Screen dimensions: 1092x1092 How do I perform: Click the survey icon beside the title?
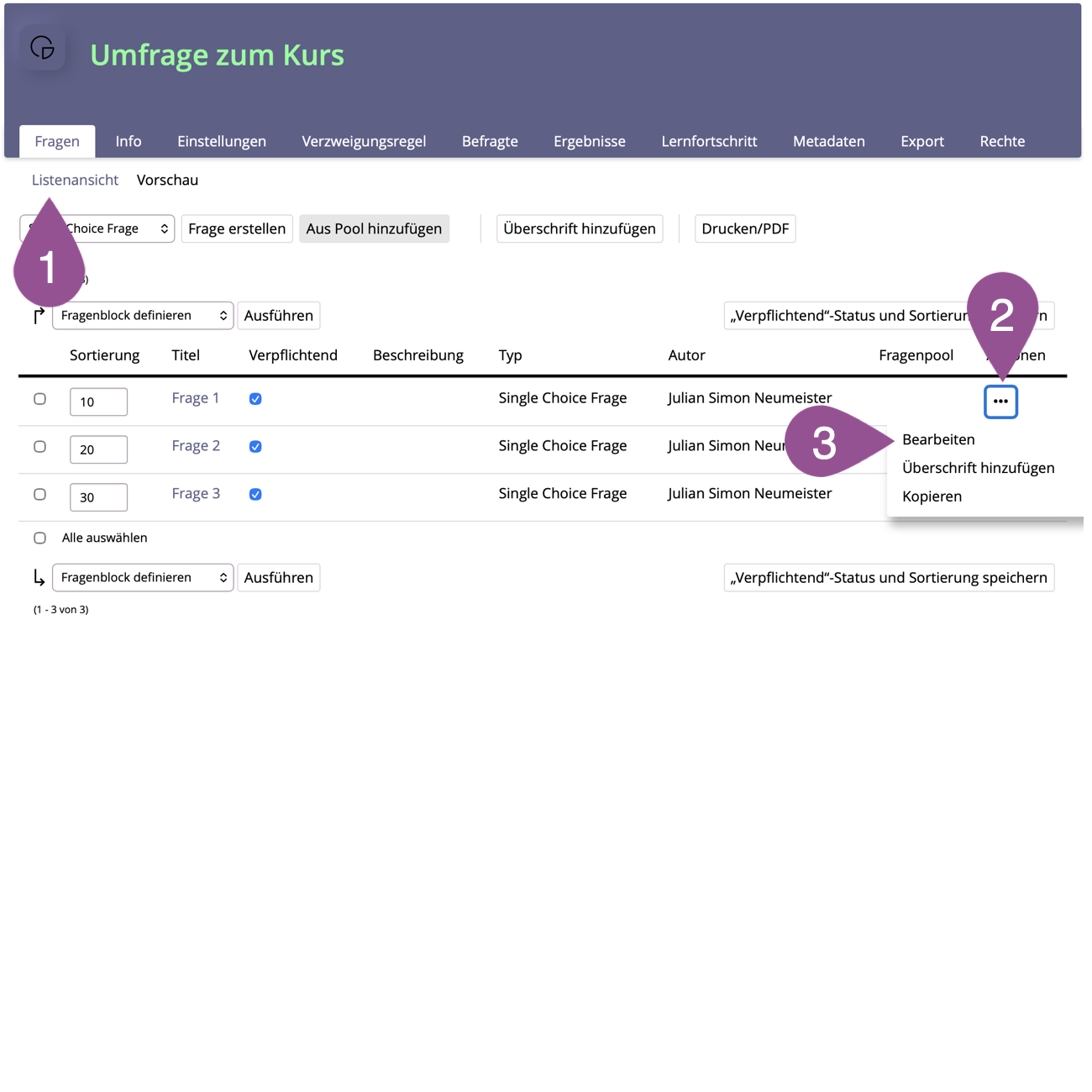43,48
